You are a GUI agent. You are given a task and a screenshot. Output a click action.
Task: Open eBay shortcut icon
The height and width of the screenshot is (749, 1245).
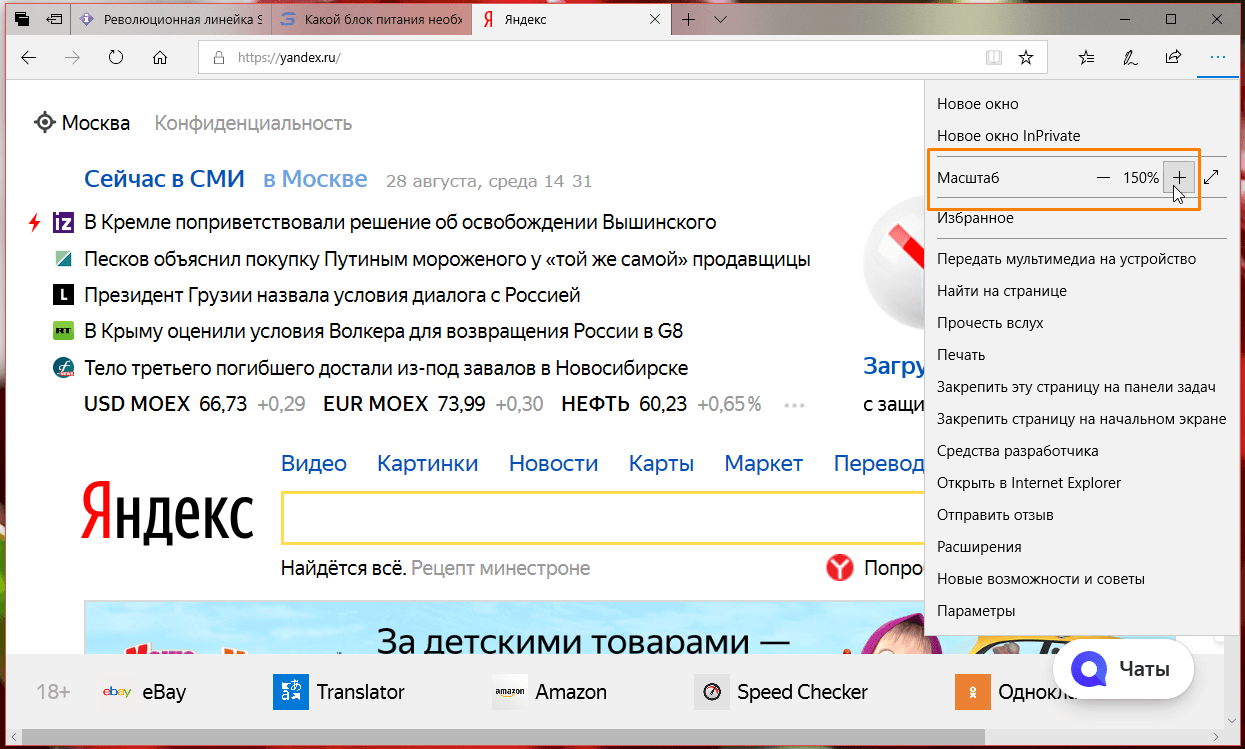(x=118, y=691)
